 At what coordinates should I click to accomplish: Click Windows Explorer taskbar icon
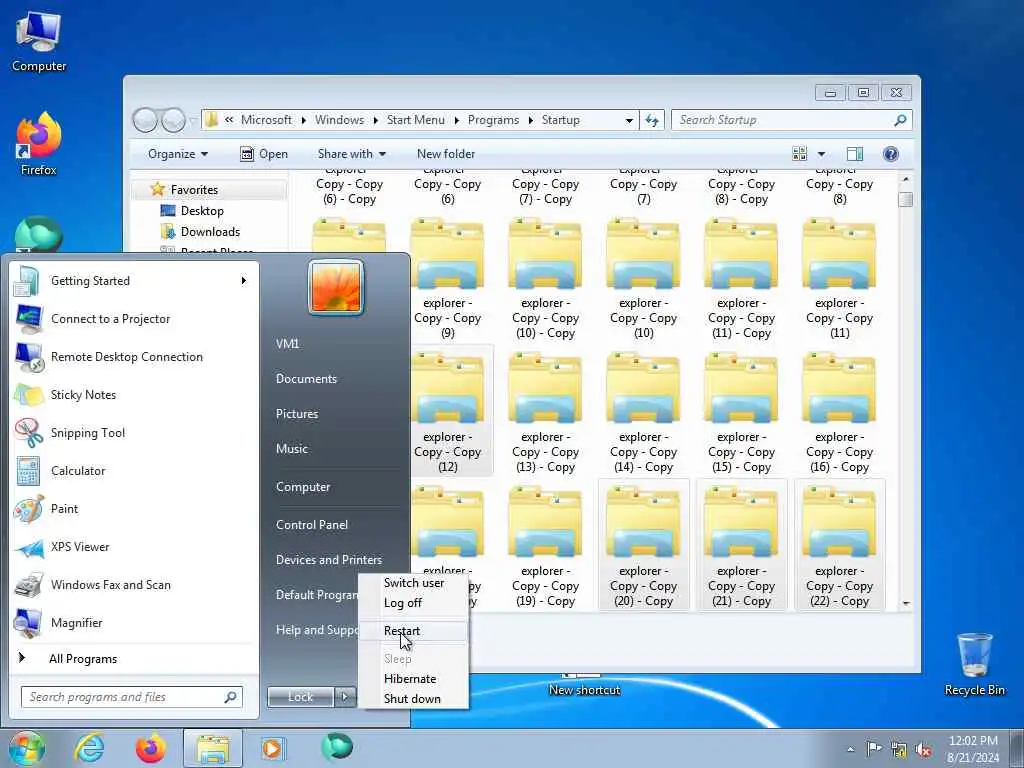(x=213, y=748)
